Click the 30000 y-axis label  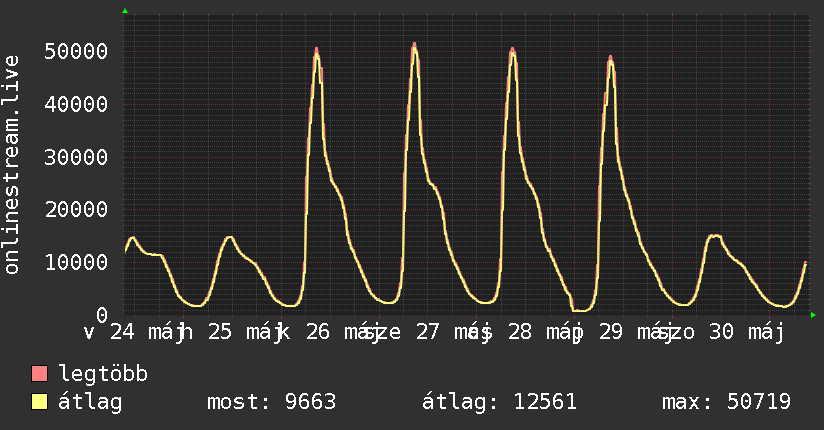[x=76, y=157]
